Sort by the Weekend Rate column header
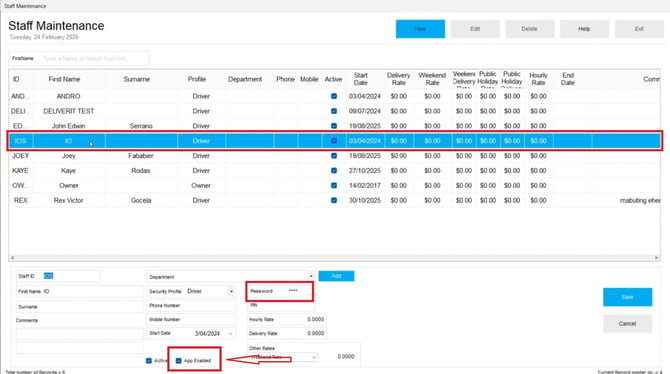Screen dimensions: 670x374 coord(432,79)
